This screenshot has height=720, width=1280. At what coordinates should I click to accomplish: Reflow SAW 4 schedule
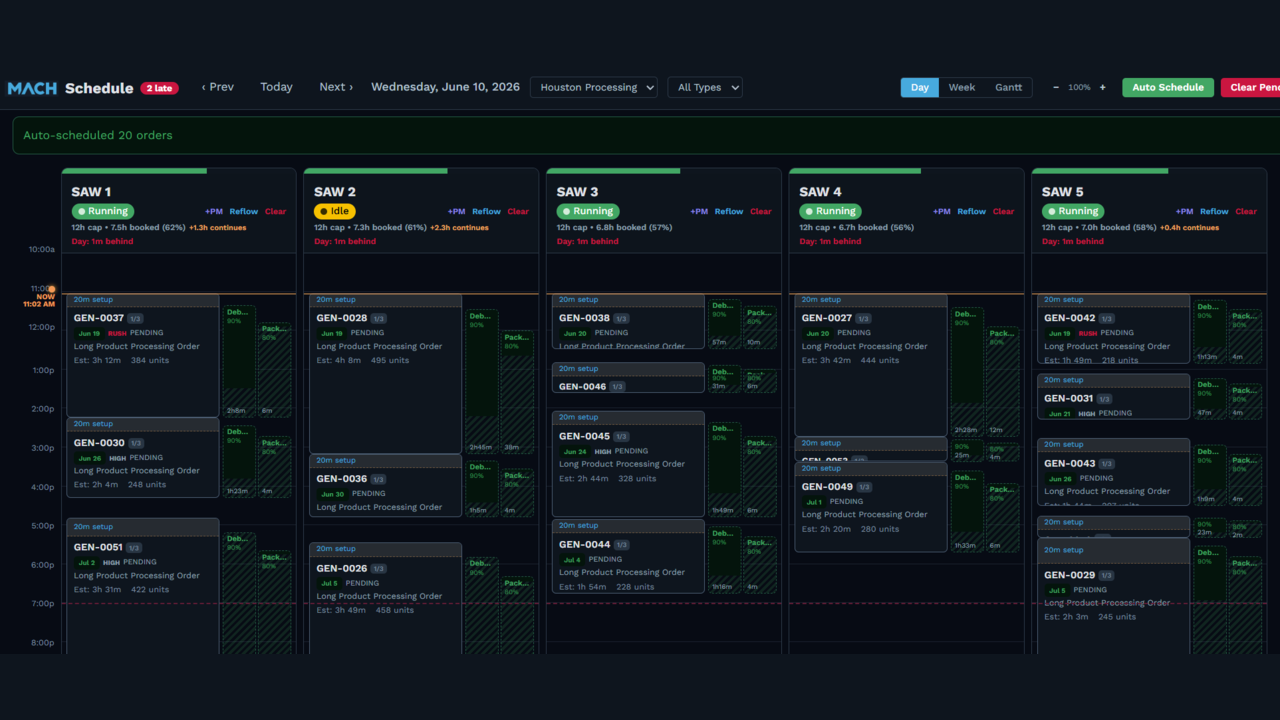971,211
